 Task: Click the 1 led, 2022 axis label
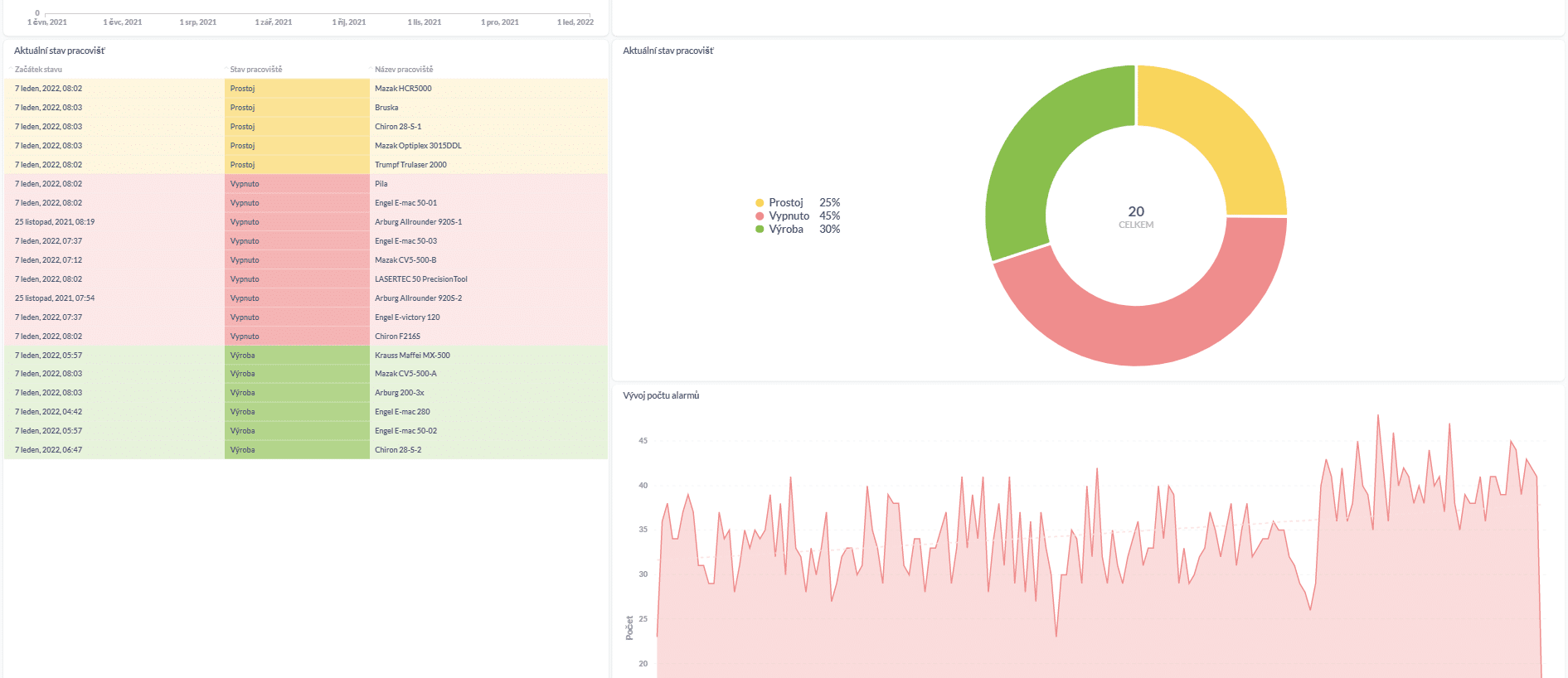tap(575, 22)
